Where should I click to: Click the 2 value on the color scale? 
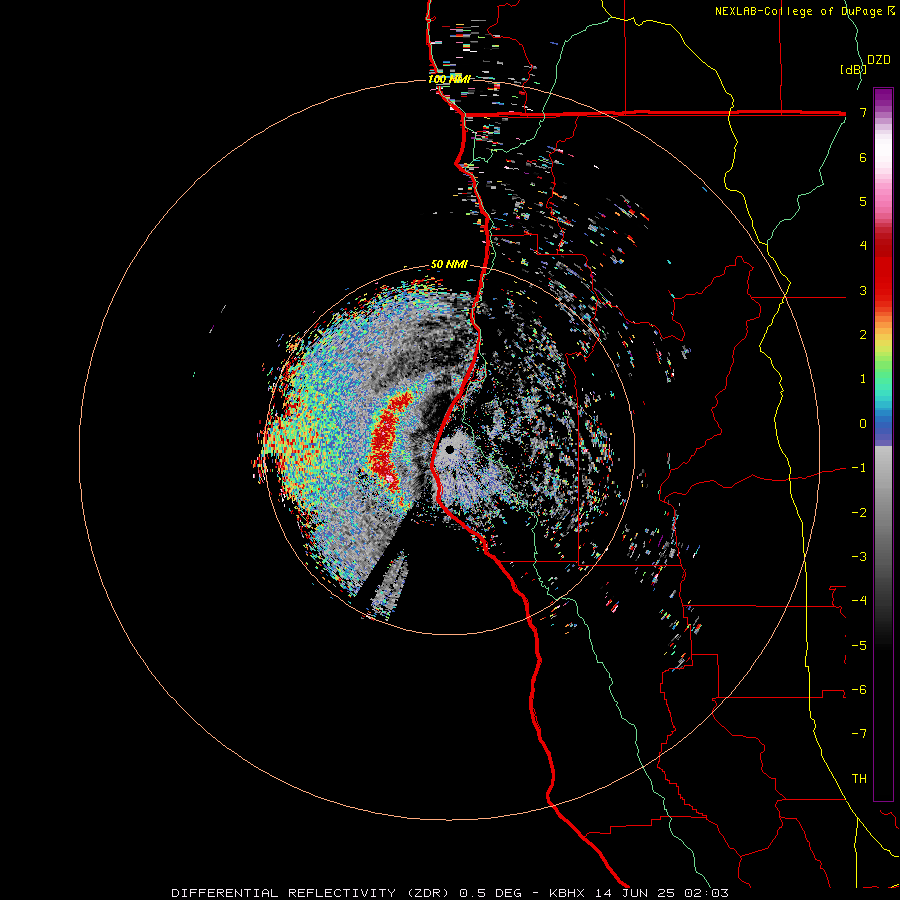tap(863, 335)
